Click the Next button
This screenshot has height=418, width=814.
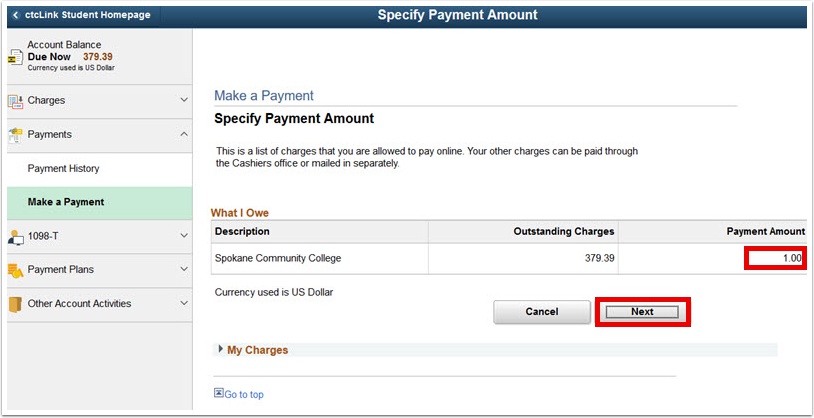tap(642, 312)
